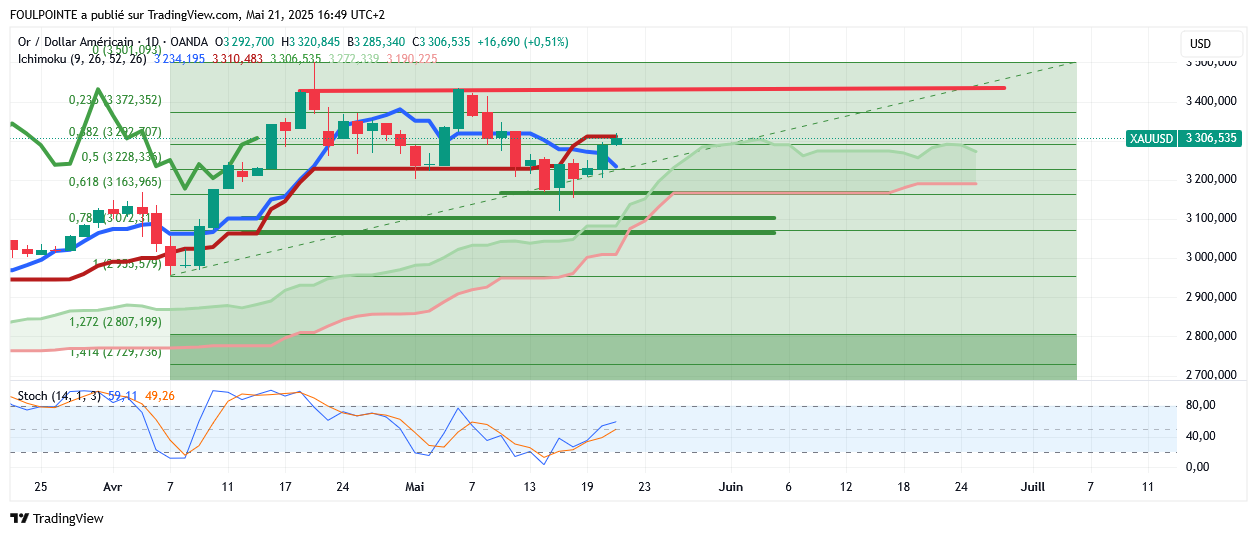Click date 13 on the time axis
This screenshot has width=1257, height=536.
pyautogui.click(x=529, y=487)
